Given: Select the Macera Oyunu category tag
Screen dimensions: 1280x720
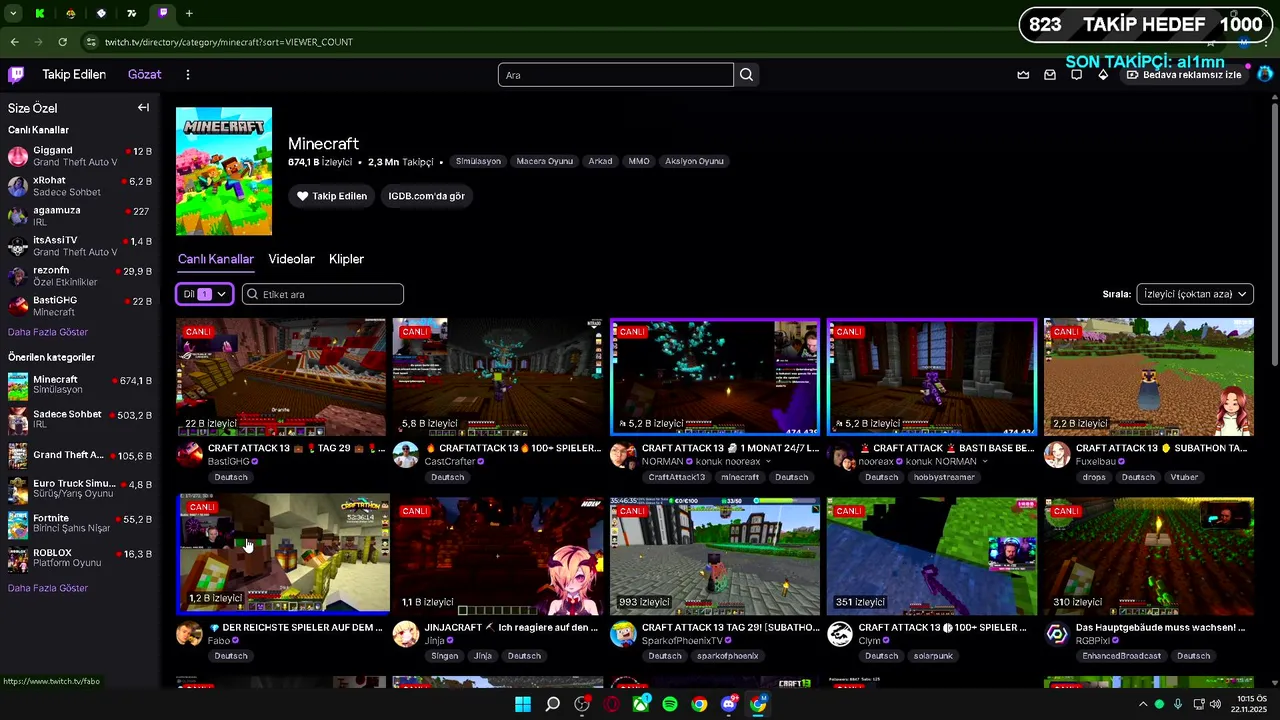Looking at the screenshot, I should pyautogui.click(x=544, y=161).
